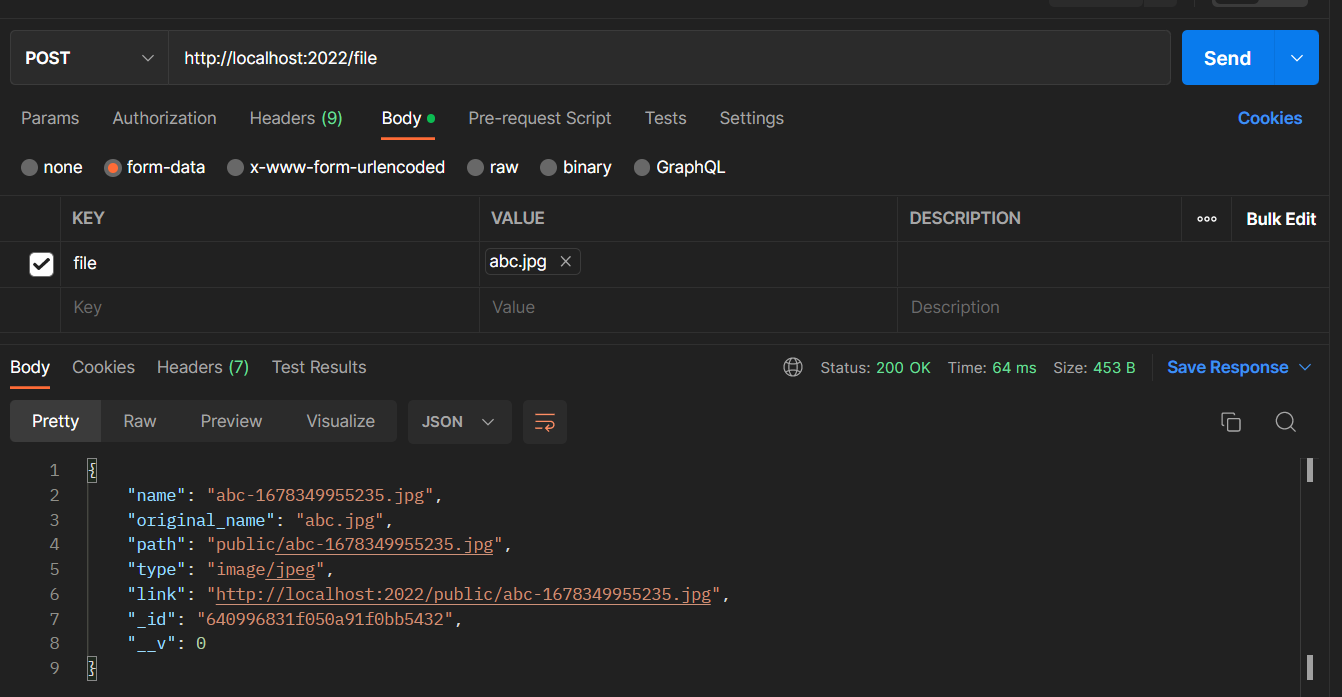The image size is (1342, 697).
Task: Switch to Preview response view
Action: click(x=231, y=421)
